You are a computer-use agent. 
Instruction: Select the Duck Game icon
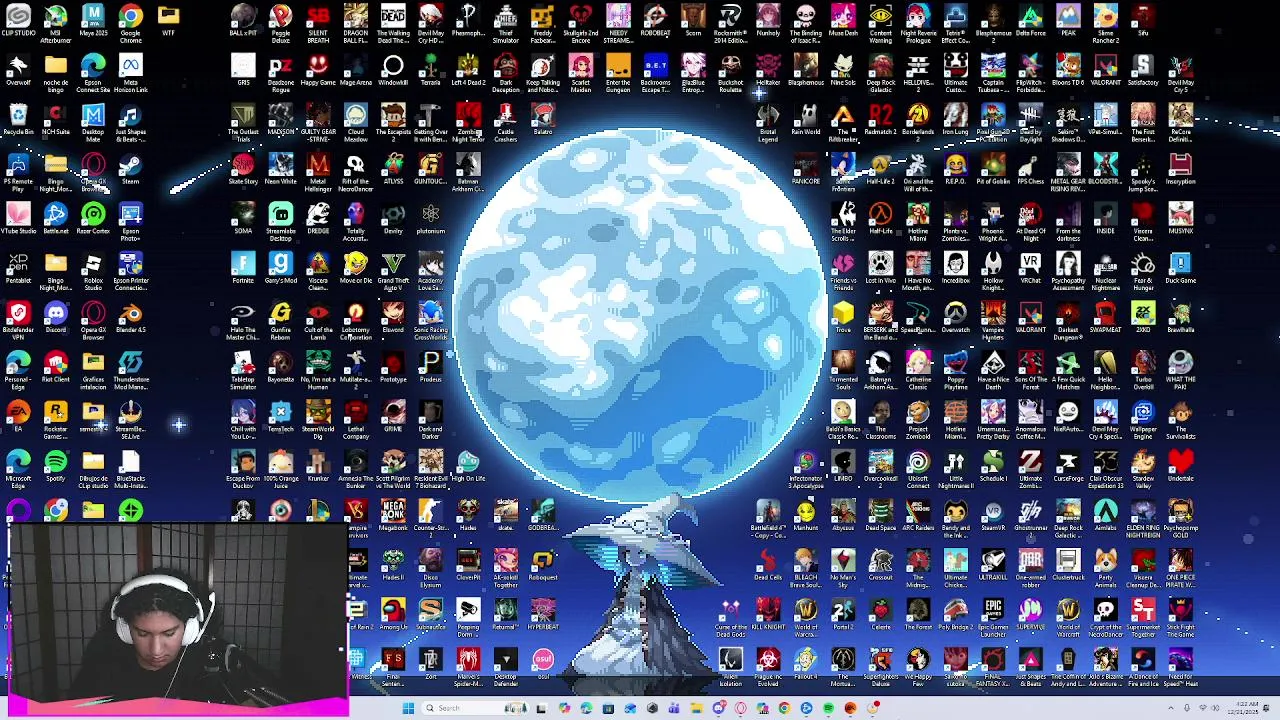(x=1181, y=268)
